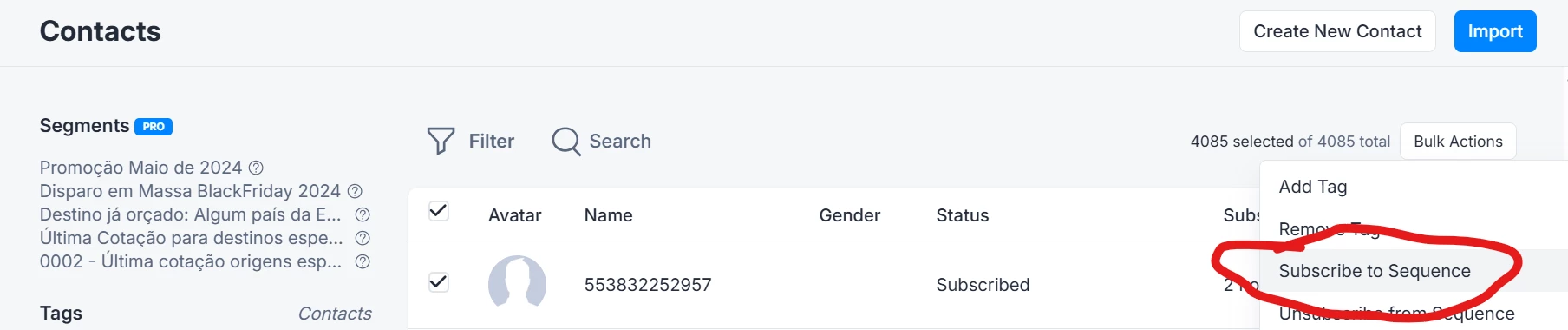Click the PRO badge next to Segments
This screenshot has height=330, width=1568.
coord(154,127)
